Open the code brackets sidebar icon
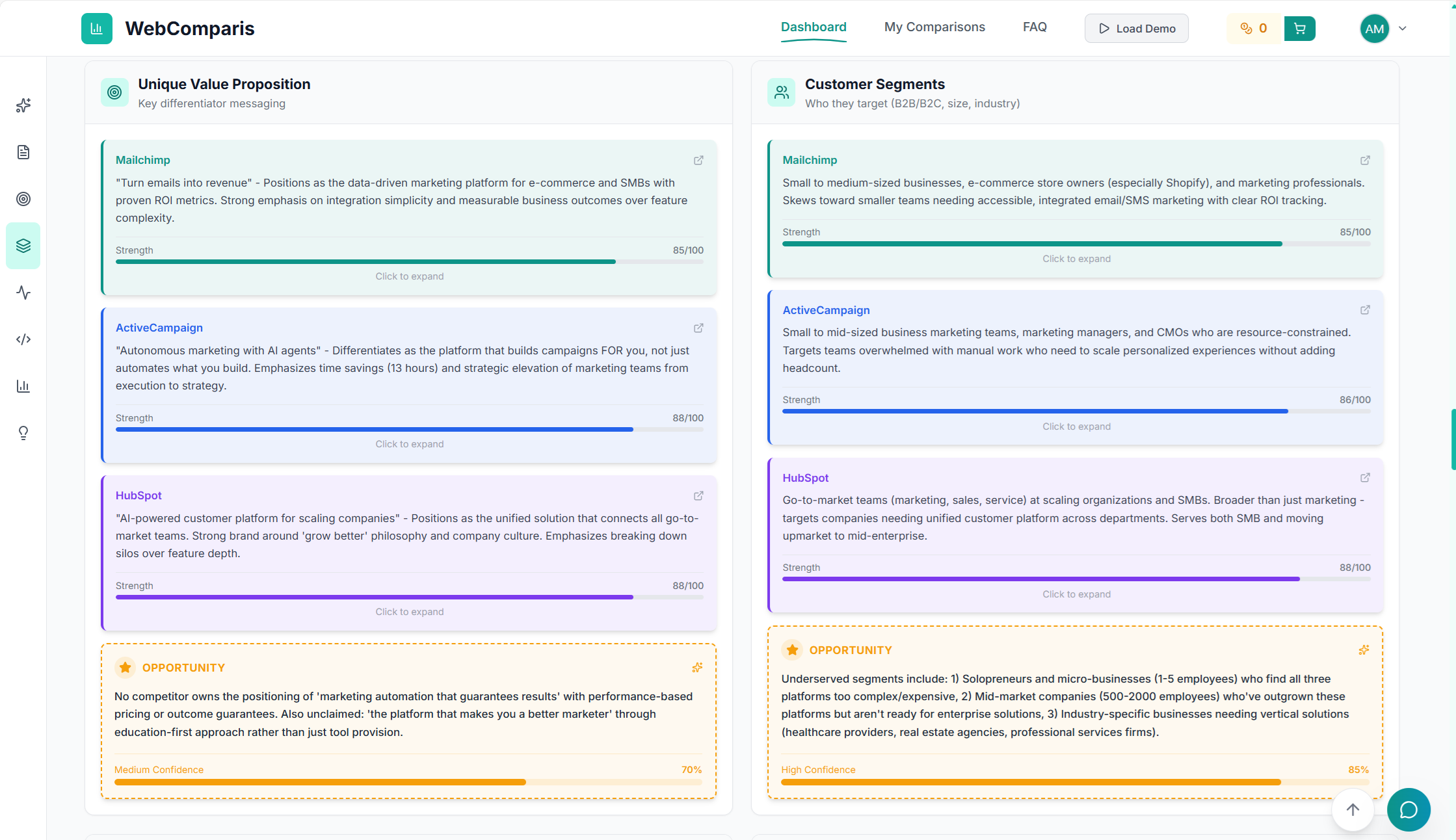This screenshot has height=840, width=1456. click(x=23, y=339)
